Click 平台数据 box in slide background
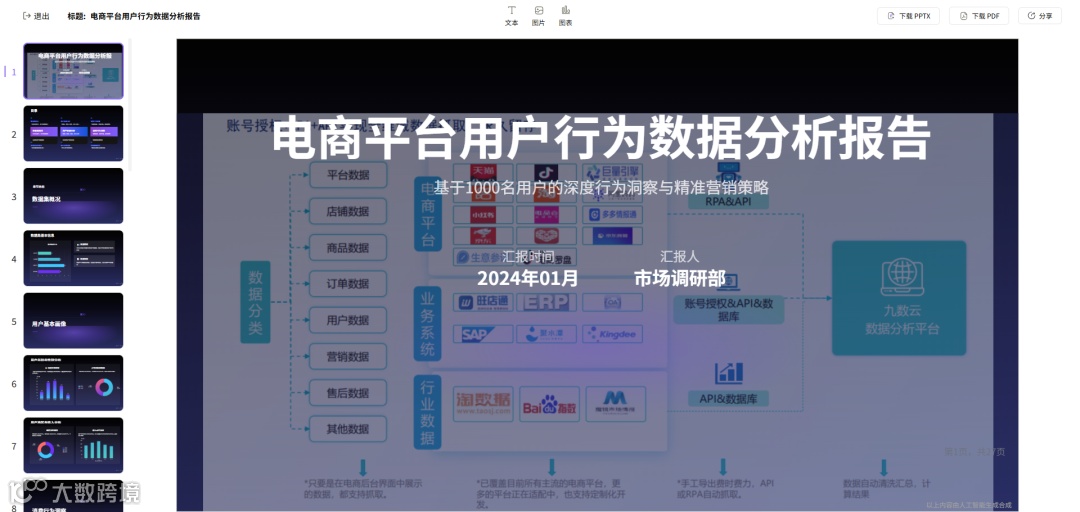This screenshot has width=1080, height=512. tap(348, 175)
